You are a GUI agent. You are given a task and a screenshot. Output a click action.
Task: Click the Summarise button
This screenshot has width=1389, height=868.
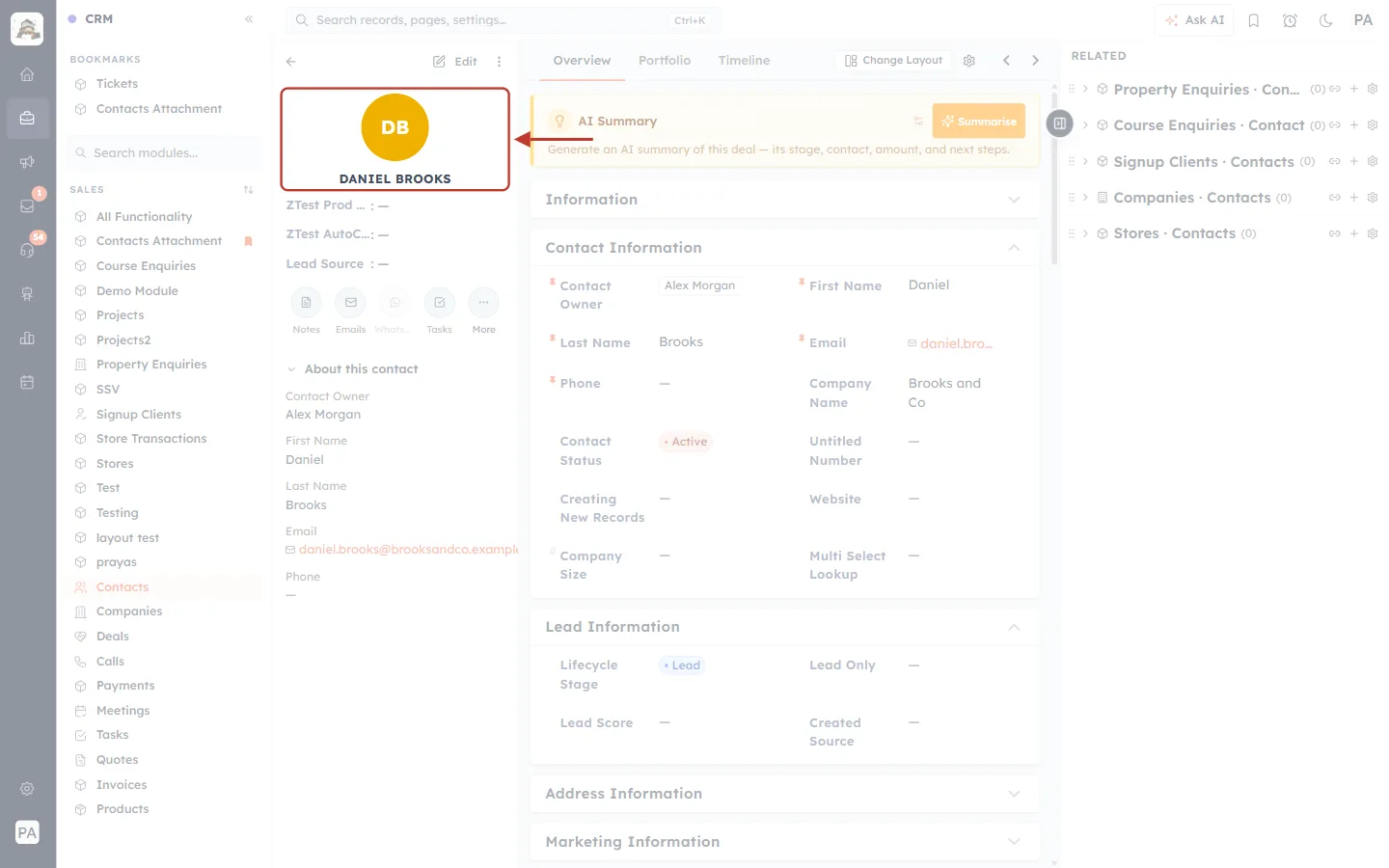(978, 122)
